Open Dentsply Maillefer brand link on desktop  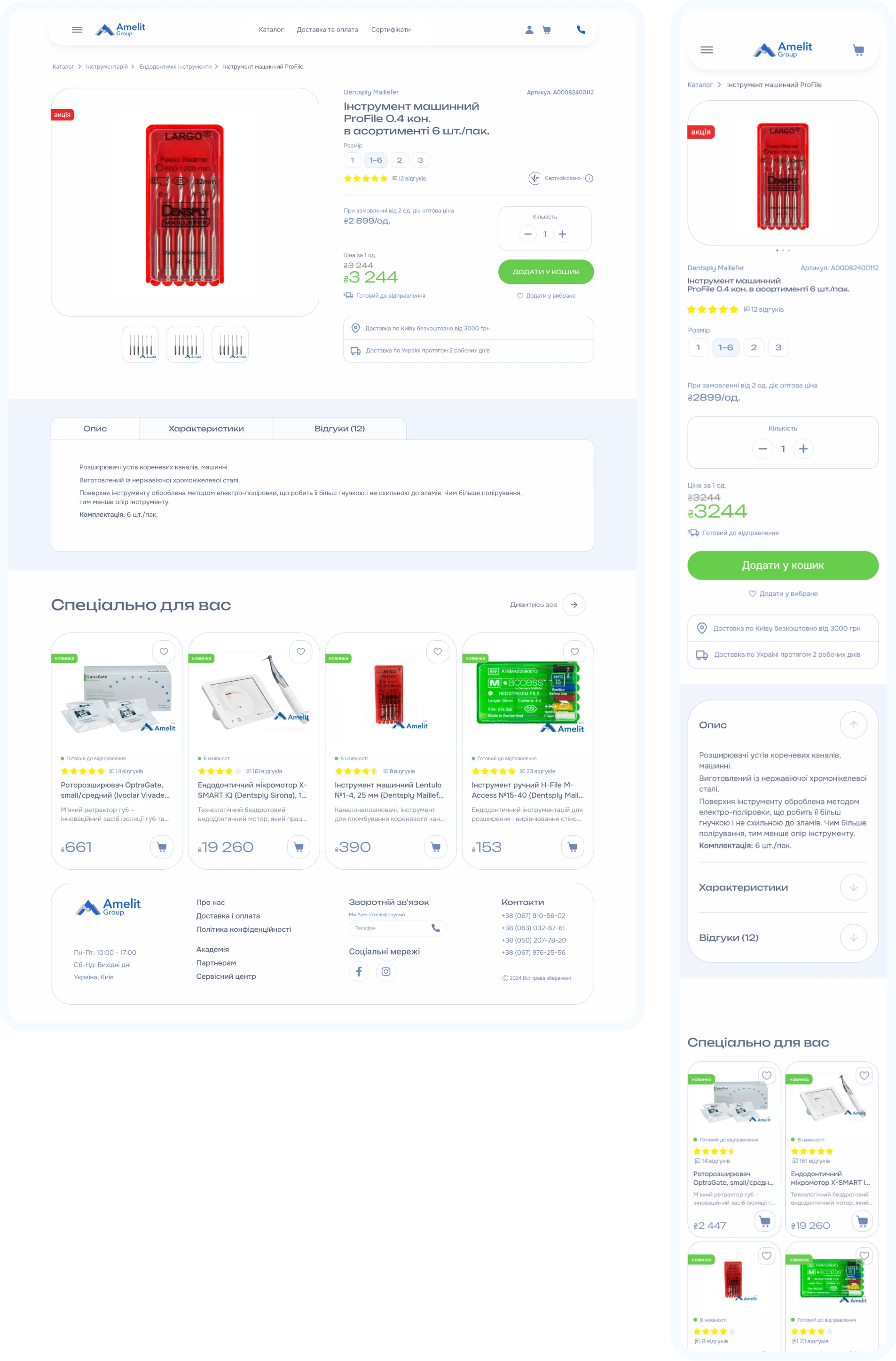(371, 92)
